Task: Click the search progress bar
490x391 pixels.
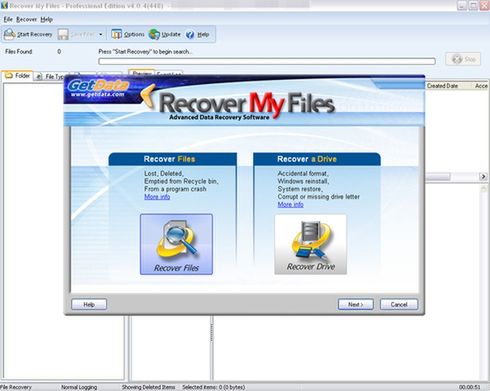Action: (x=267, y=61)
